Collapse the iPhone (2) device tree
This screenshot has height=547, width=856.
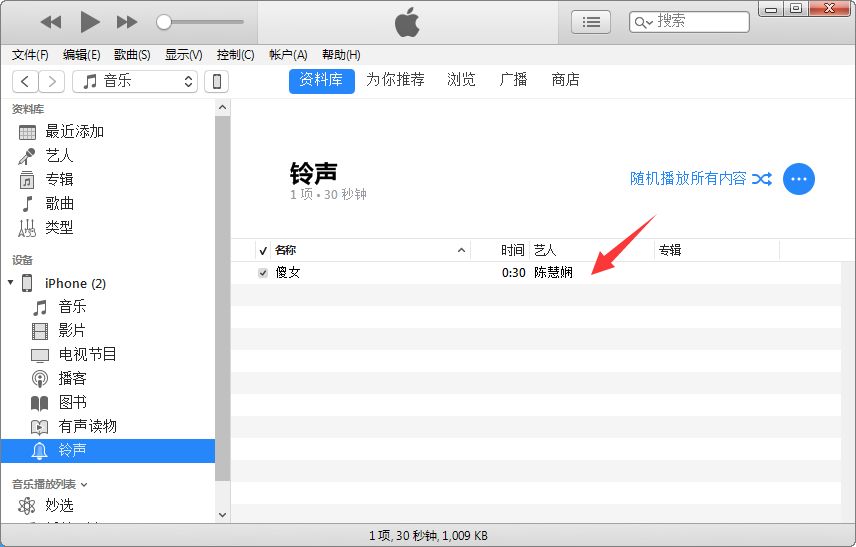11,283
